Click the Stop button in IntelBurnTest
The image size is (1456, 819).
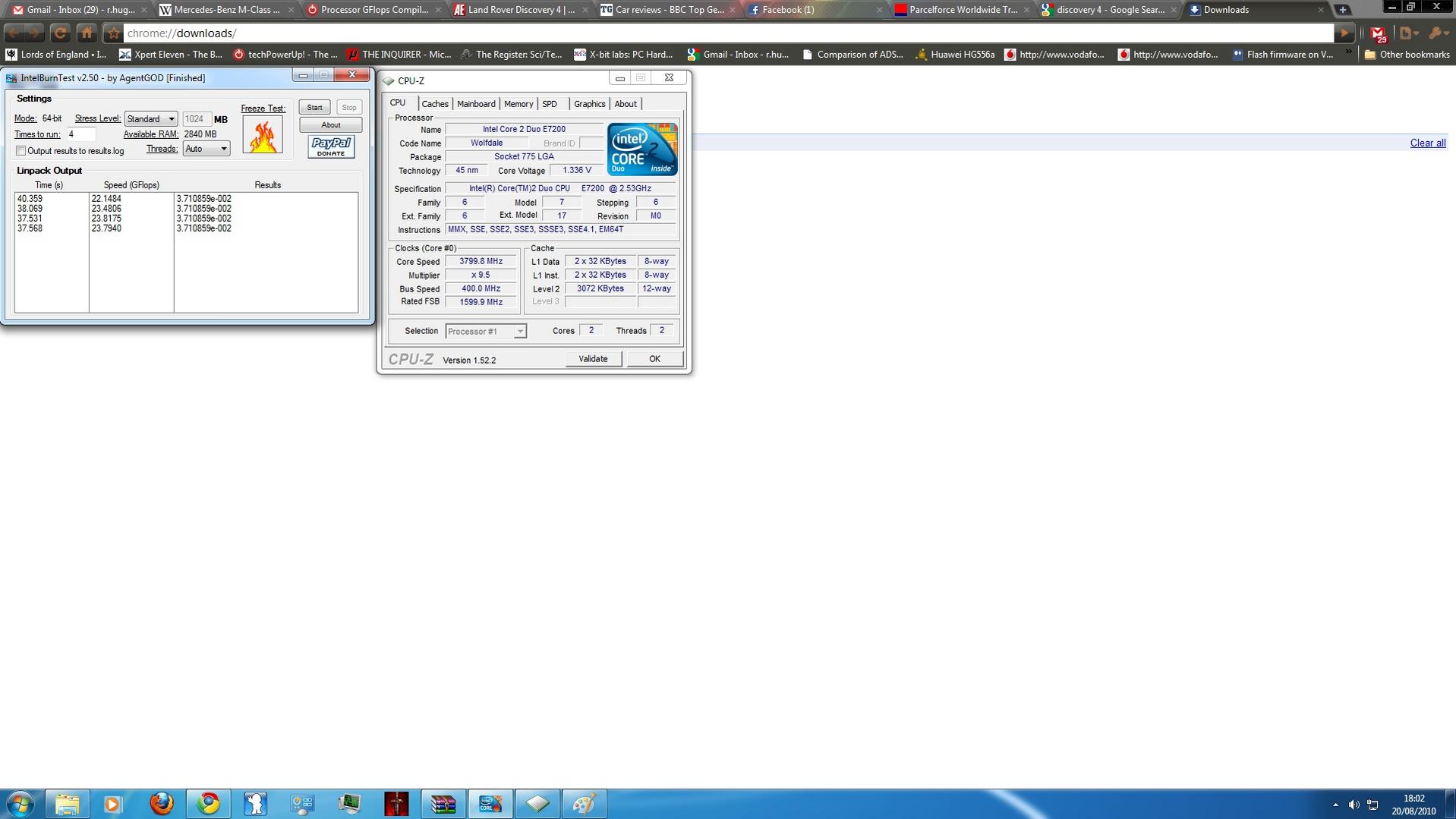pos(349,107)
